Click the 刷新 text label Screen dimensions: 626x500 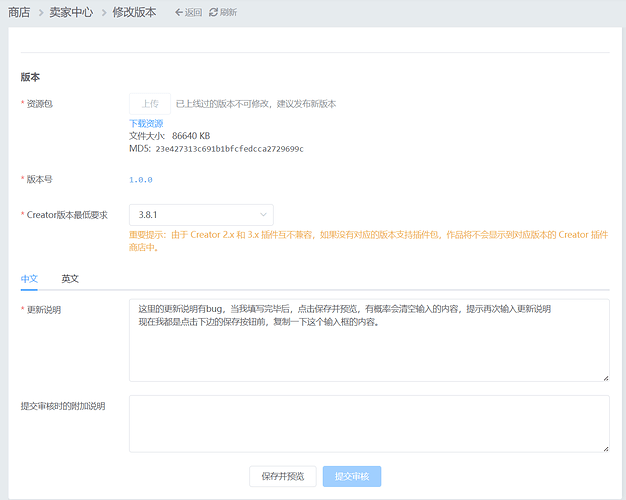click(228, 12)
